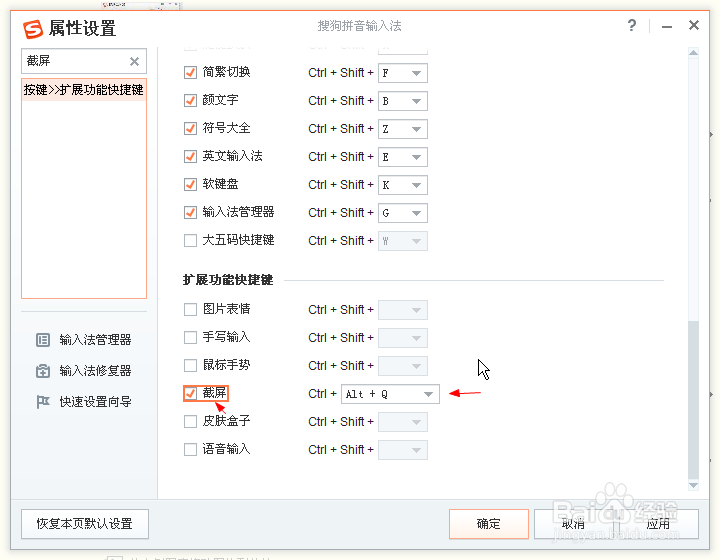This screenshot has height=560, width=720.
Task: Enable the 大五码快捷键 checkbox
Action: tap(190, 241)
